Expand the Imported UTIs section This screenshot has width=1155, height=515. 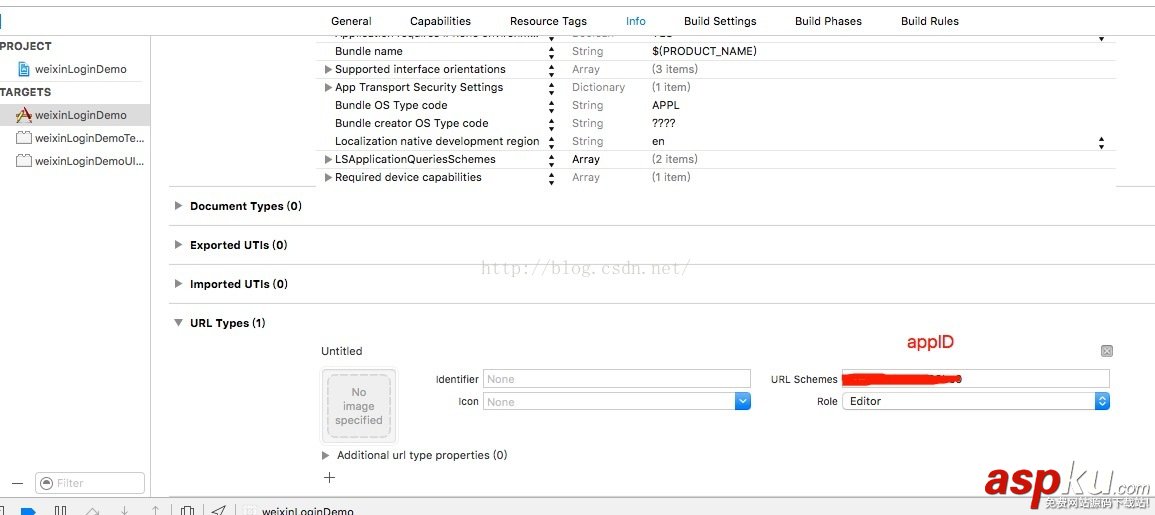click(178, 284)
